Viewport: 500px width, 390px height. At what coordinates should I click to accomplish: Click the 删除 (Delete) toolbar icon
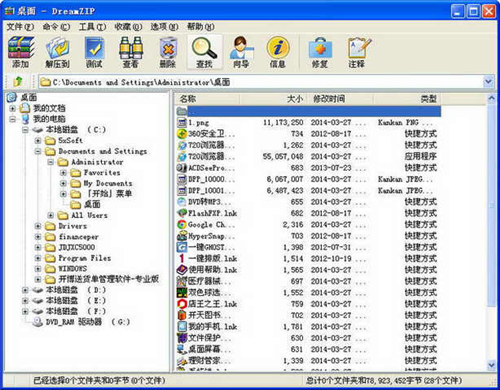click(x=168, y=52)
